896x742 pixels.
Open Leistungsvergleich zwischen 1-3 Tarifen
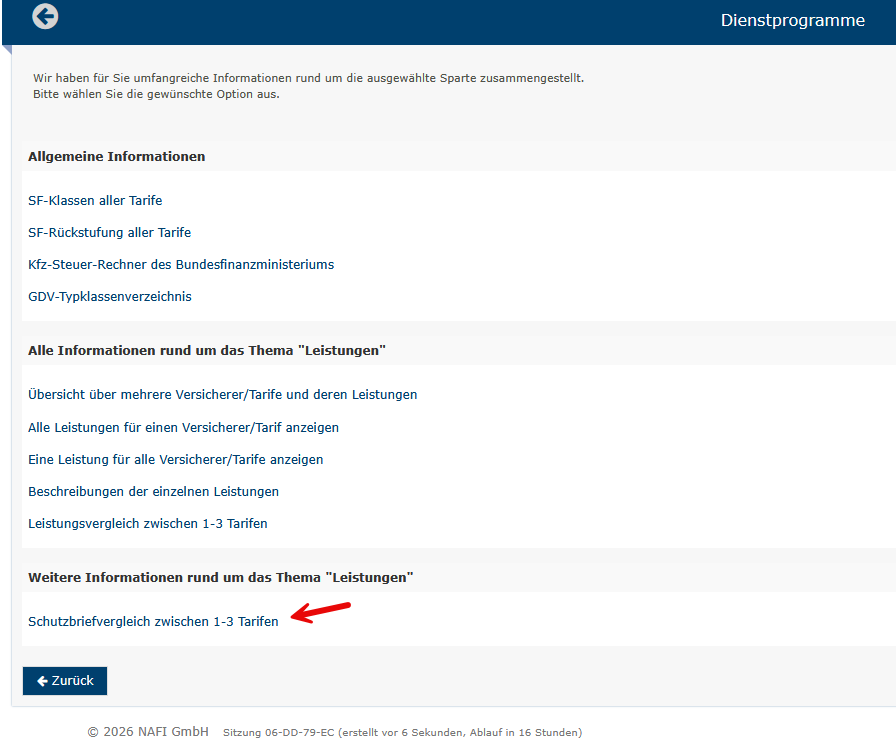(147, 524)
